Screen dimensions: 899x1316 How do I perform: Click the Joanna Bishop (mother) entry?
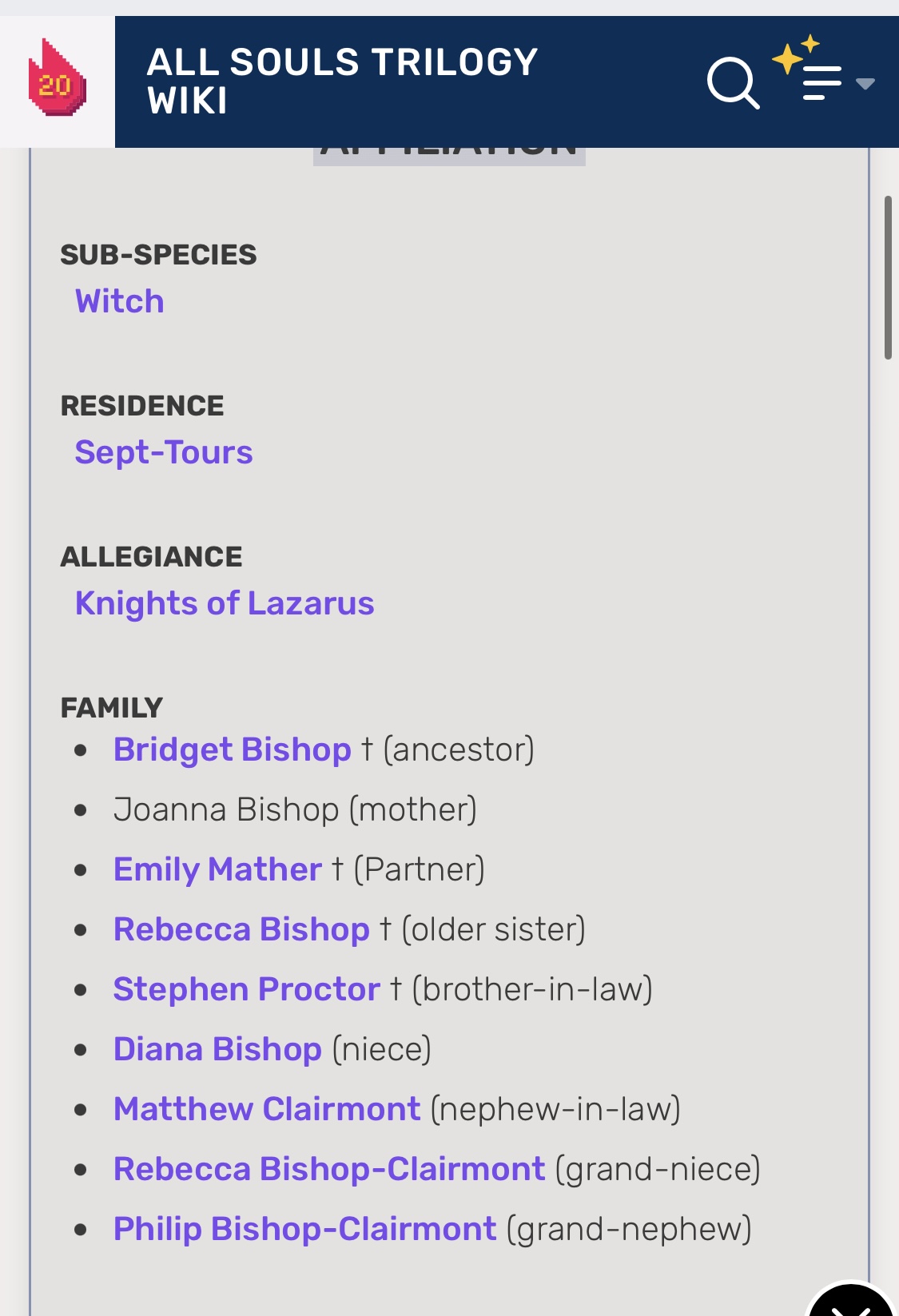click(295, 809)
